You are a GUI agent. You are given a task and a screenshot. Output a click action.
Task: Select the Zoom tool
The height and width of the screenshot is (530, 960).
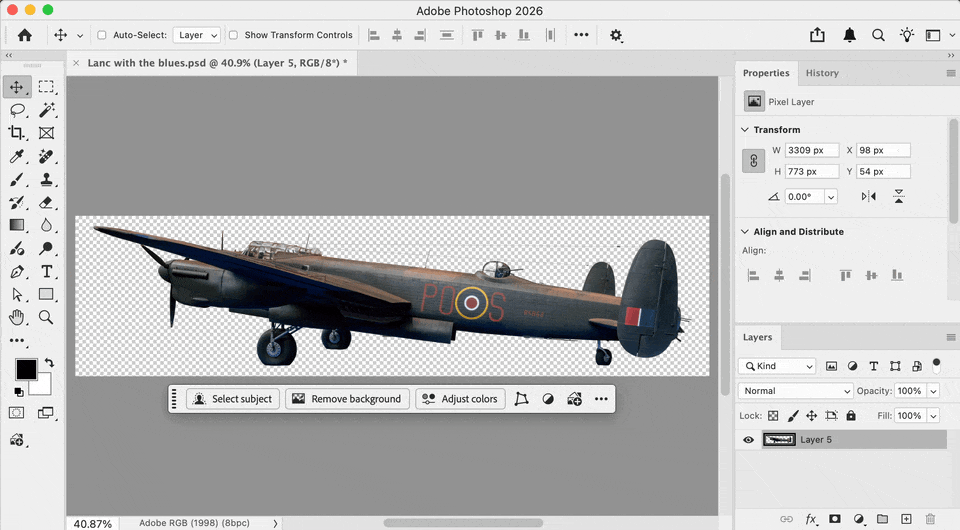[46, 317]
